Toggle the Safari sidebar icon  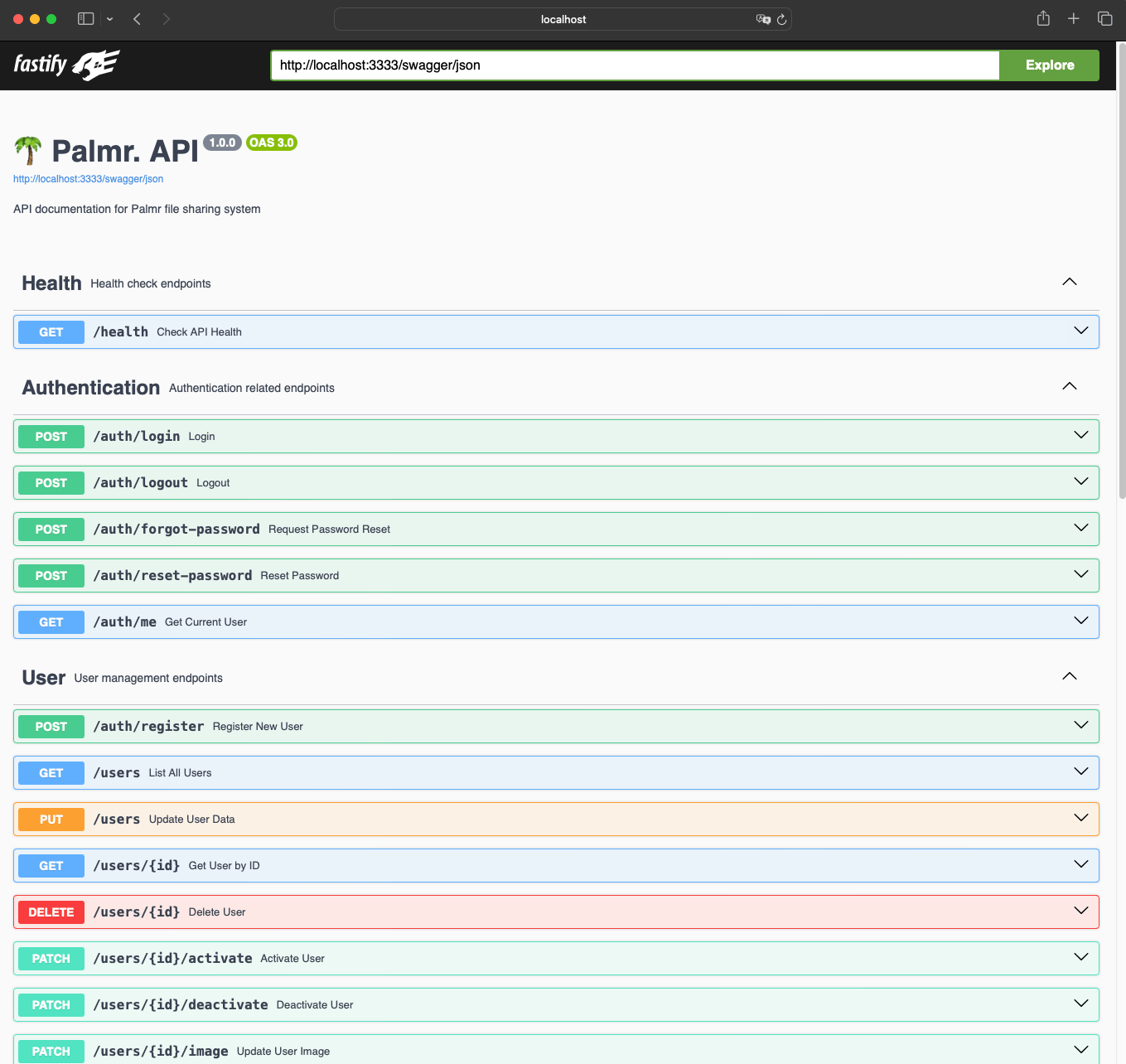85,19
